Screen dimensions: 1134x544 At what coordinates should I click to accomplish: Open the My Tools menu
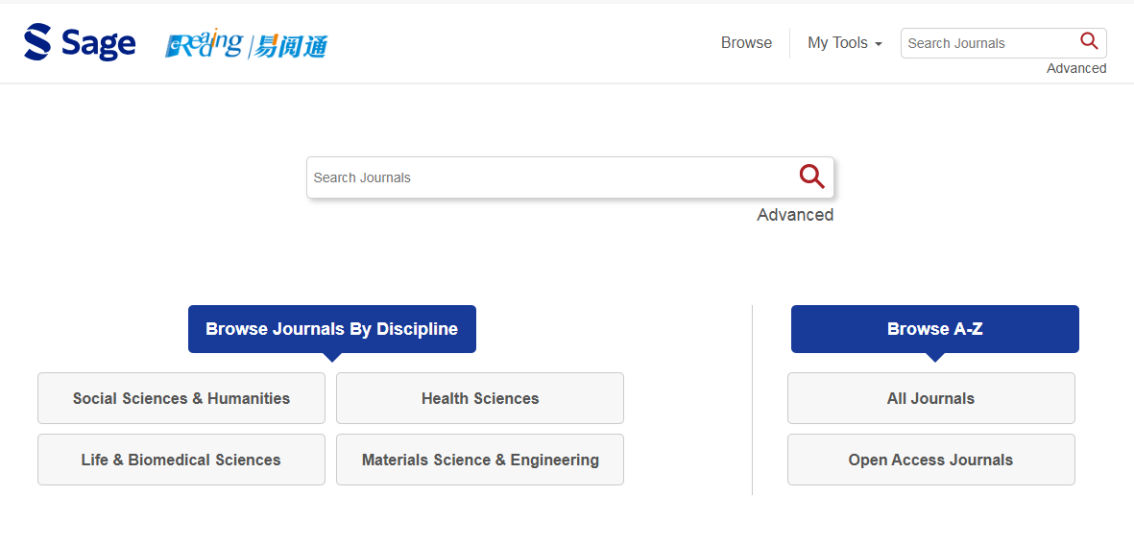point(837,43)
